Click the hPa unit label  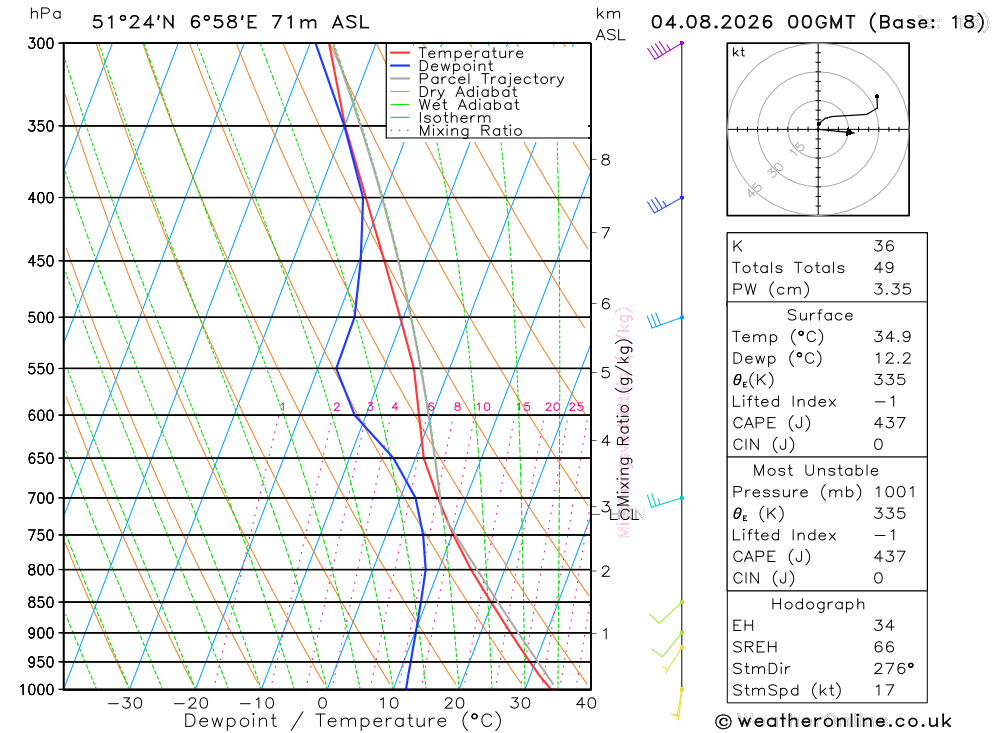coord(46,14)
